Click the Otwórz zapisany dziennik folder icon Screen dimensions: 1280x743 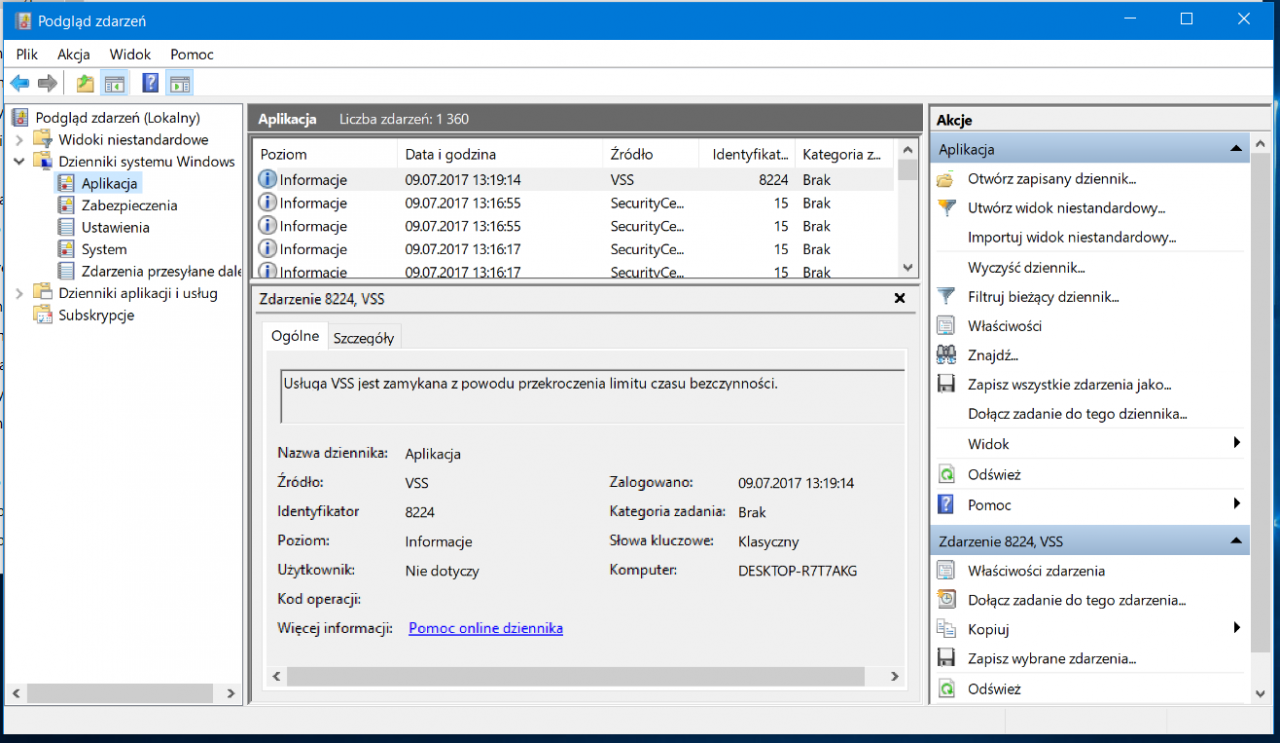point(946,180)
